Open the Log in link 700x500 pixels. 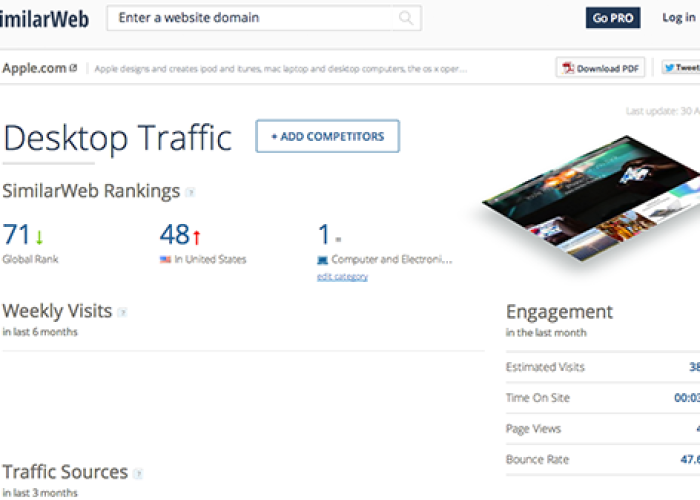[x=678, y=18]
